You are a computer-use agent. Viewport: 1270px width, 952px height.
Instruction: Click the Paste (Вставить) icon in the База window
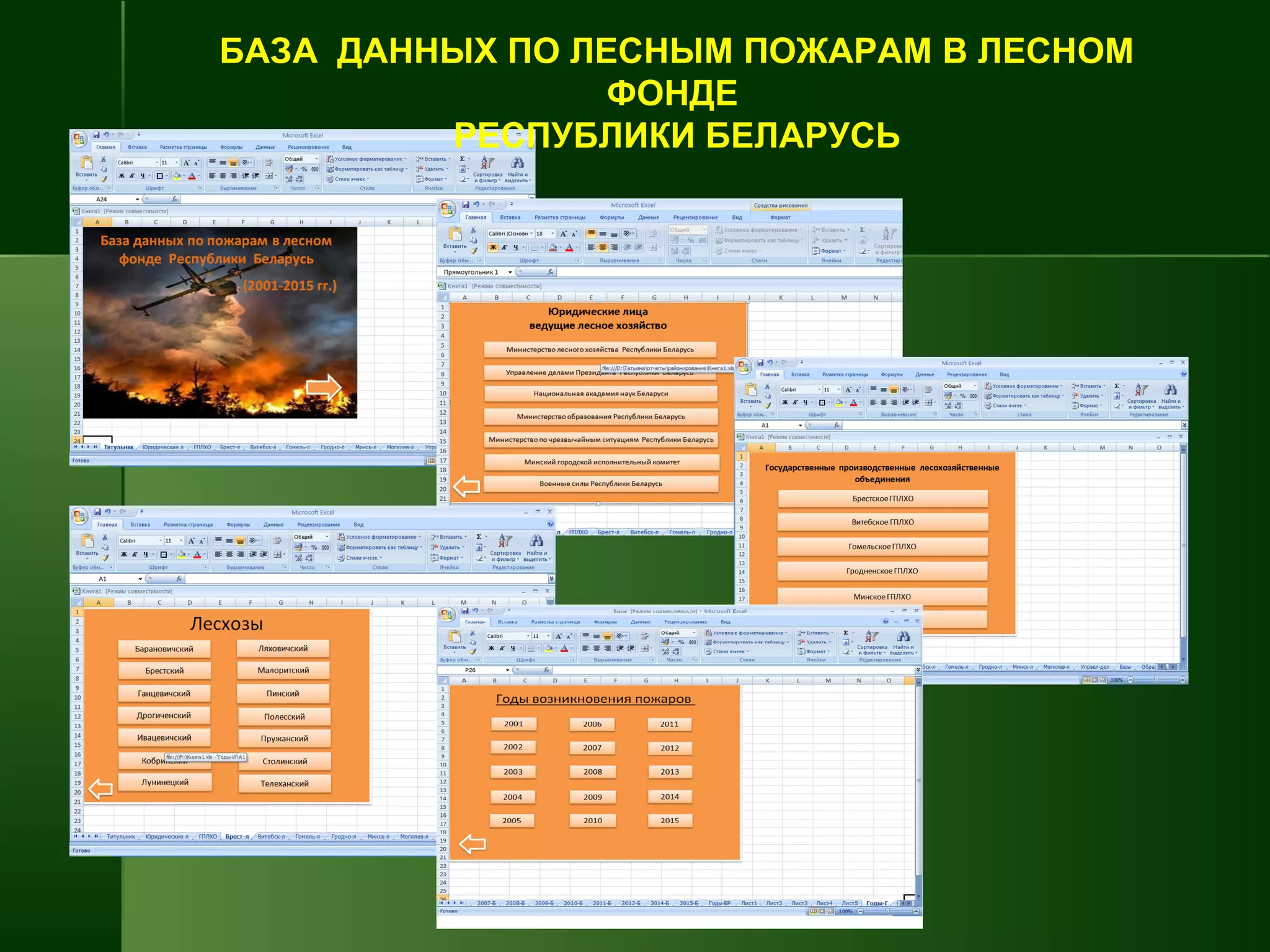point(455,638)
